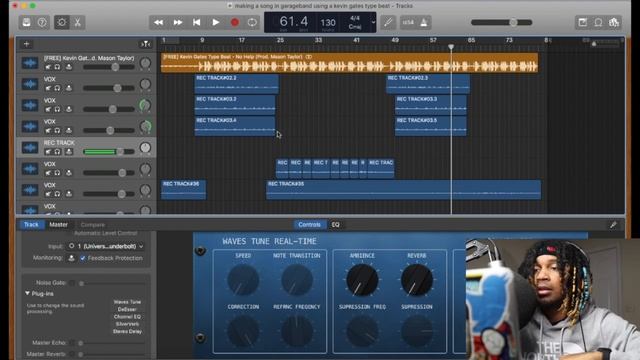Viewport: 640px width, 360px height.
Task: Switch to the Master tab
Action: (58, 224)
